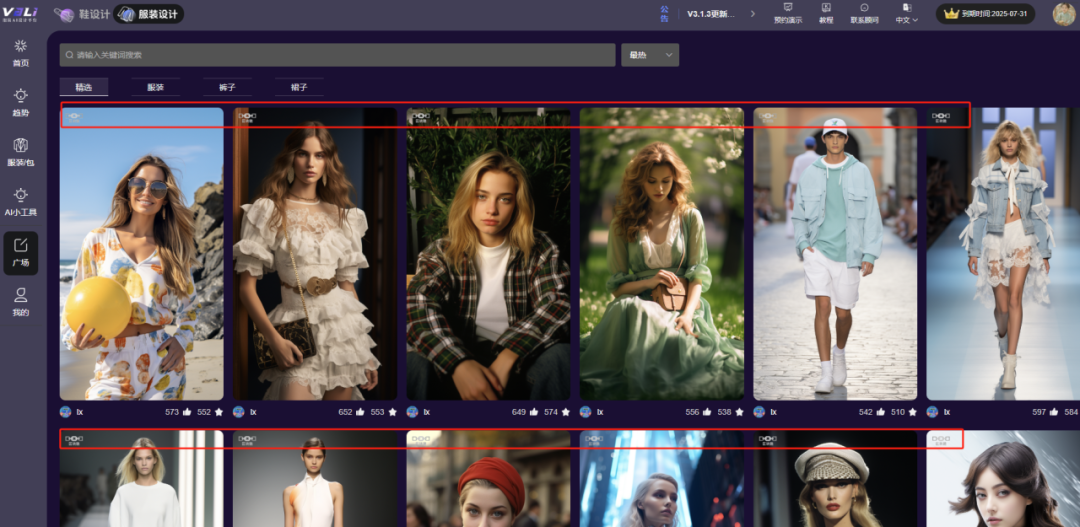Open the 教程 tutorial page
Screen dimensions: 1080x527
click(x=826, y=14)
